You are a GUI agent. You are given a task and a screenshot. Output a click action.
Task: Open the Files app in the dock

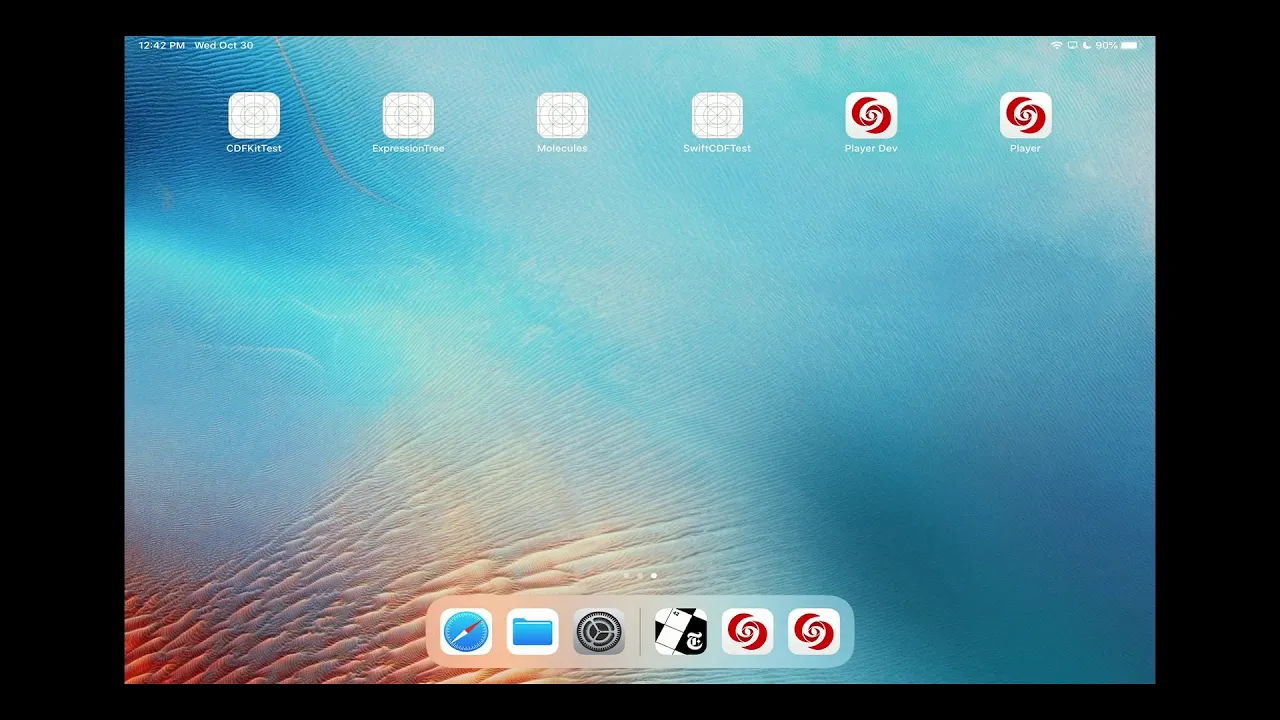(x=532, y=632)
